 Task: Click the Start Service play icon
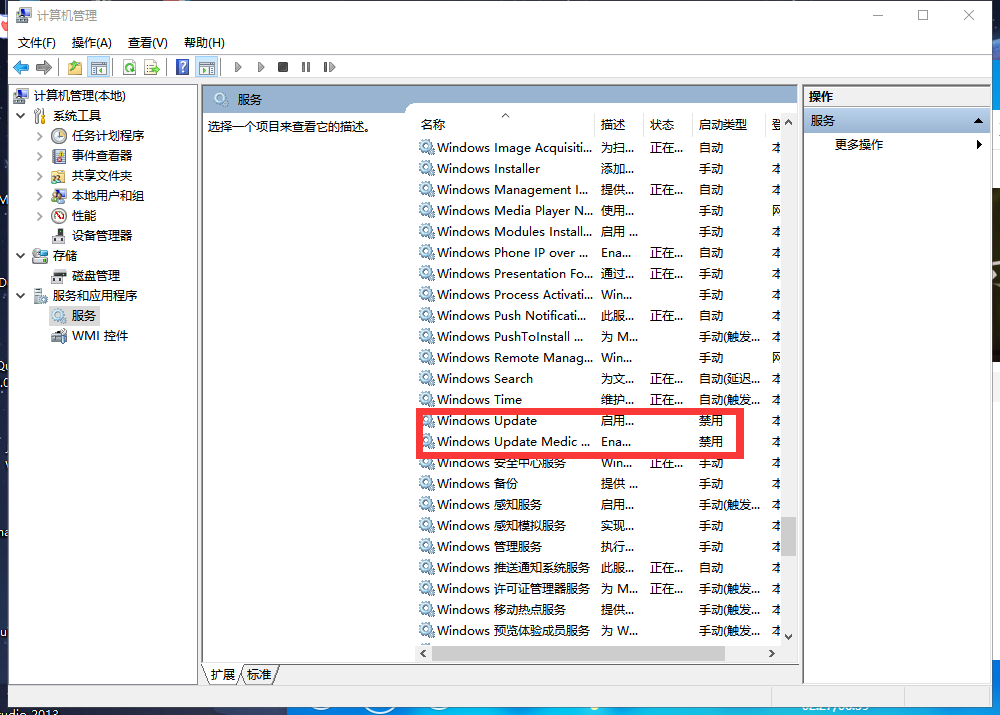pyautogui.click(x=238, y=67)
